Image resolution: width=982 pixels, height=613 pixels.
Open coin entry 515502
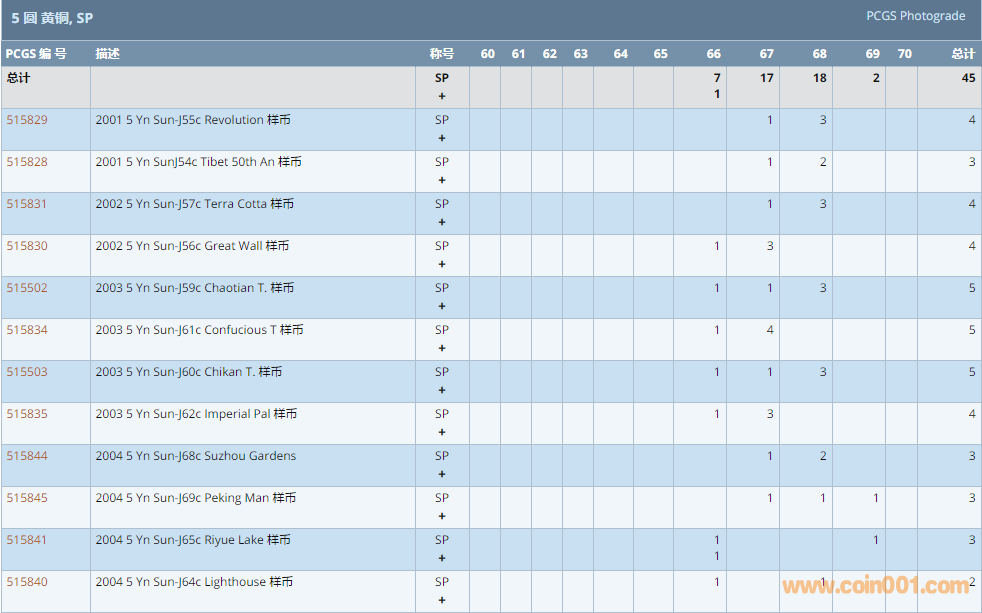tap(27, 288)
